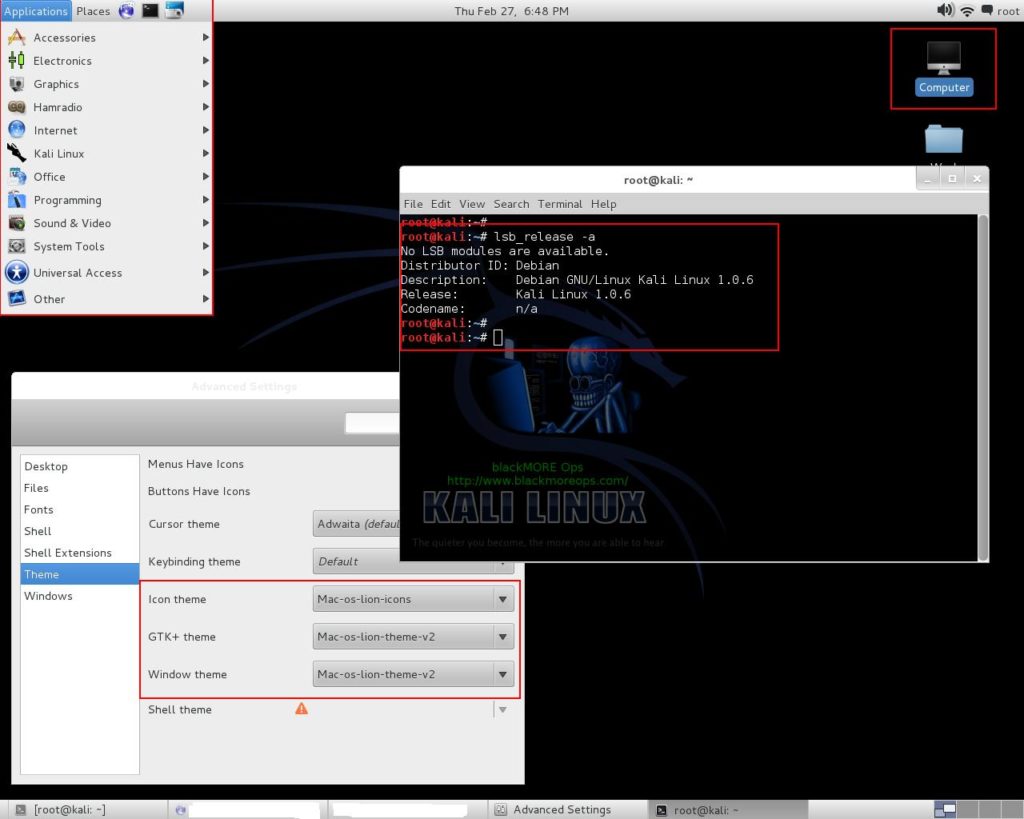Select Windows in settings sidebar
This screenshot has width=1024, height=819.
coord(80,596)
